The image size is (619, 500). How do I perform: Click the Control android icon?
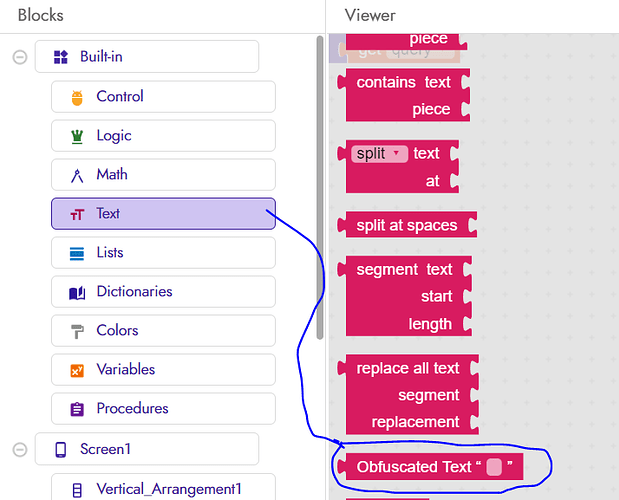click(x=77, y=97)
